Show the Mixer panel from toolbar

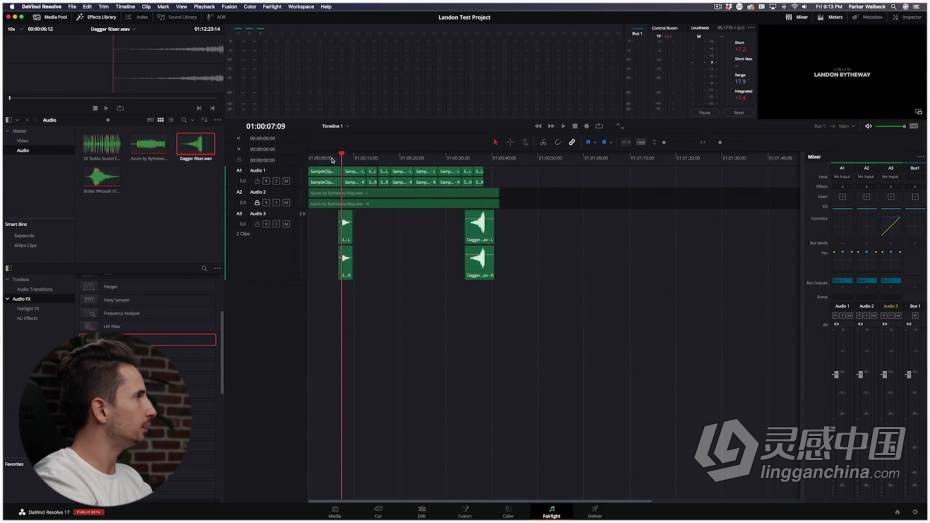797,17
